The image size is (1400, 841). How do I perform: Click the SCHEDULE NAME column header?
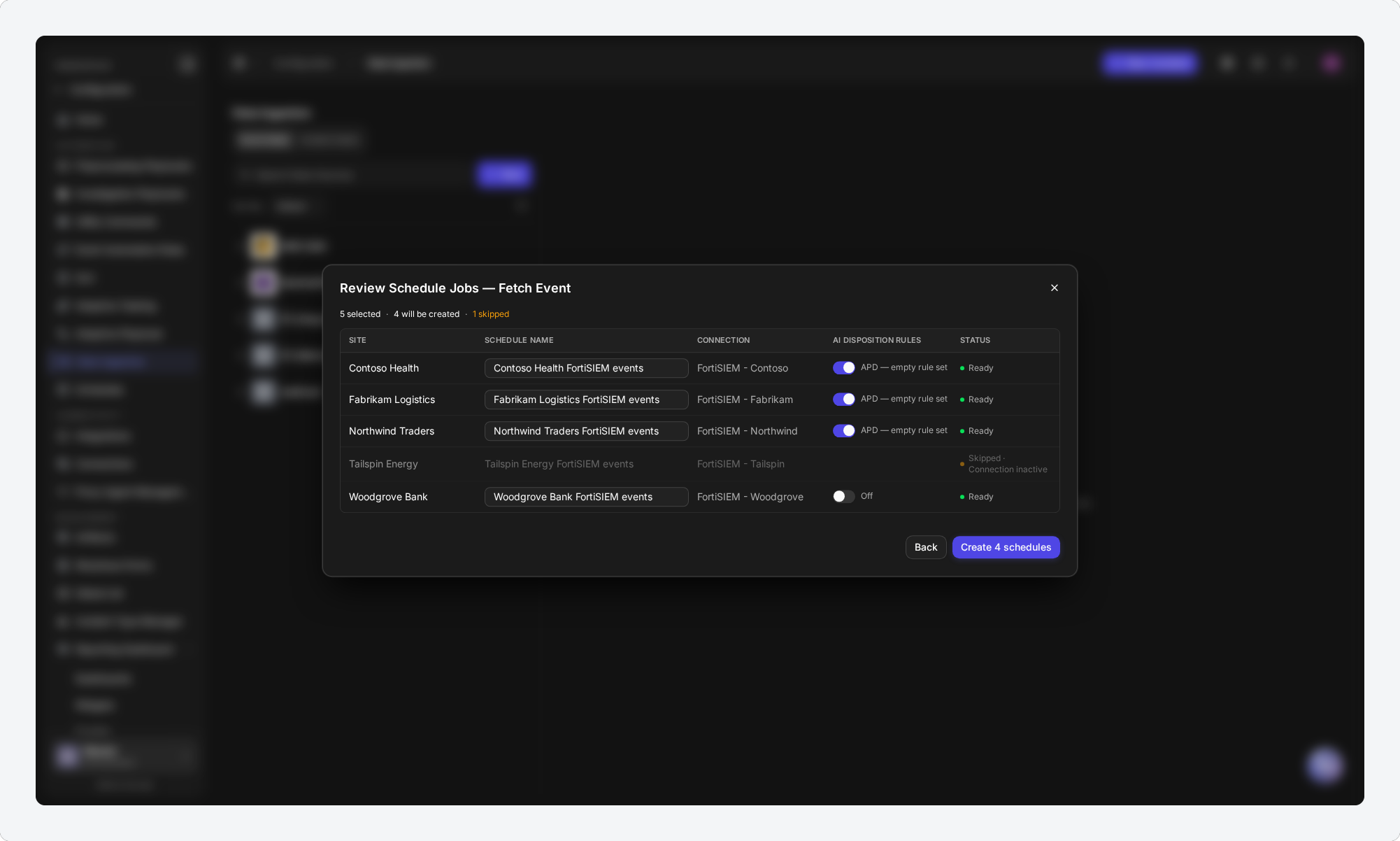coord(519,340)
